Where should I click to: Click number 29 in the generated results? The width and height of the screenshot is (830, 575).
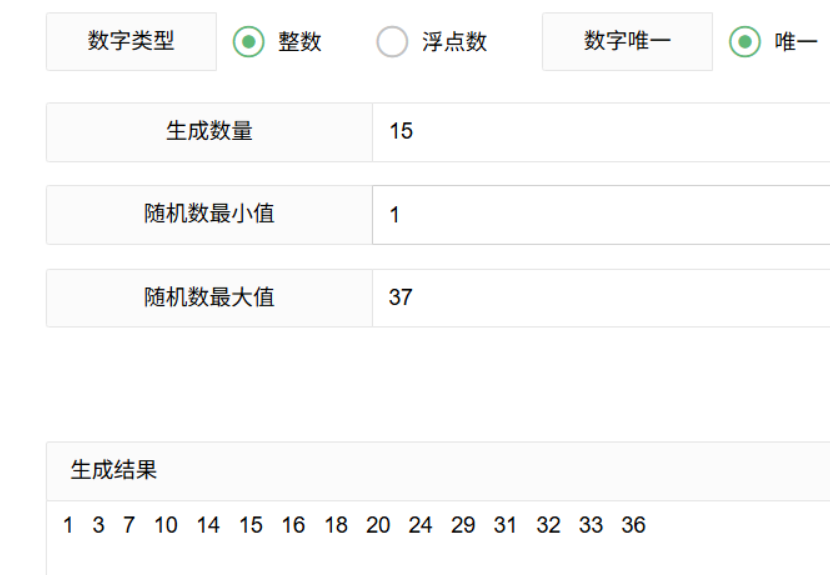coord(463,525)
